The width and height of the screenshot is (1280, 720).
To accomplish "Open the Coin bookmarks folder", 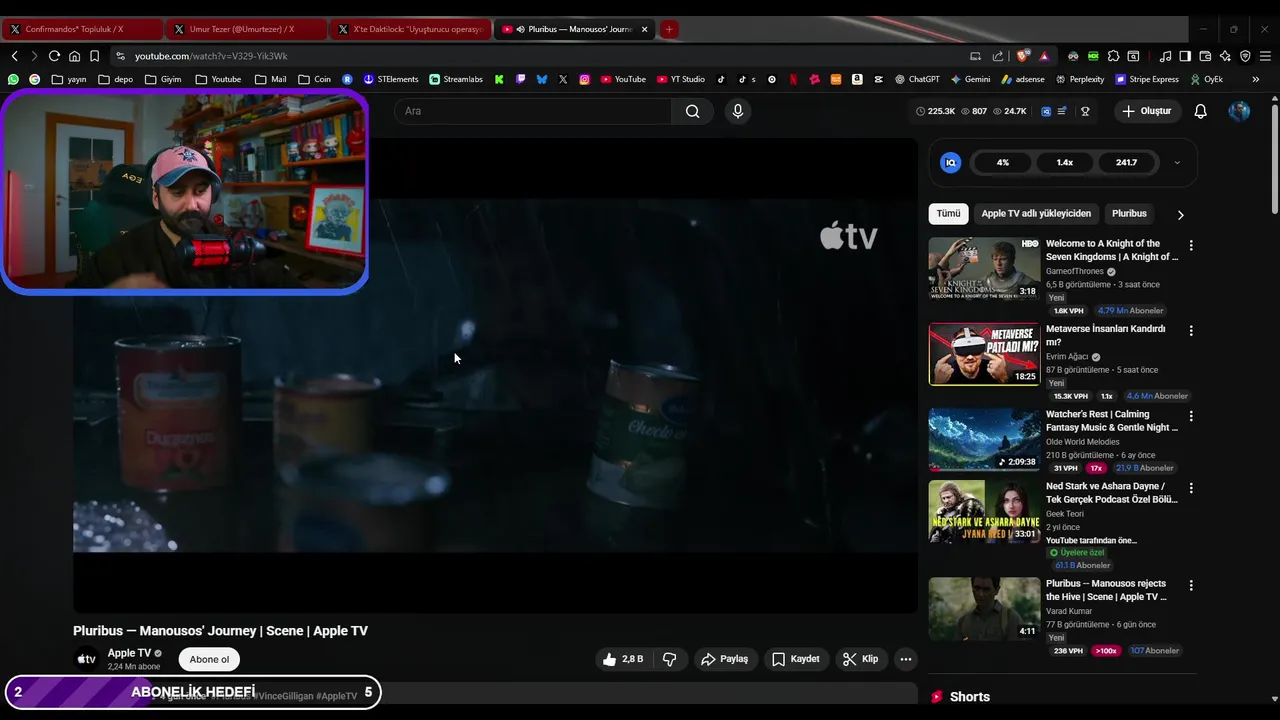I will point(314,79).
